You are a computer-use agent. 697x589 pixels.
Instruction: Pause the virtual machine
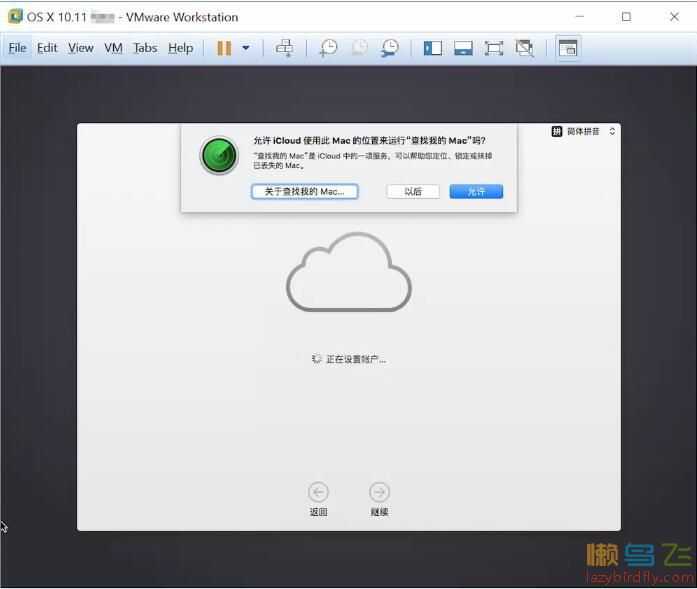[224, 48]
